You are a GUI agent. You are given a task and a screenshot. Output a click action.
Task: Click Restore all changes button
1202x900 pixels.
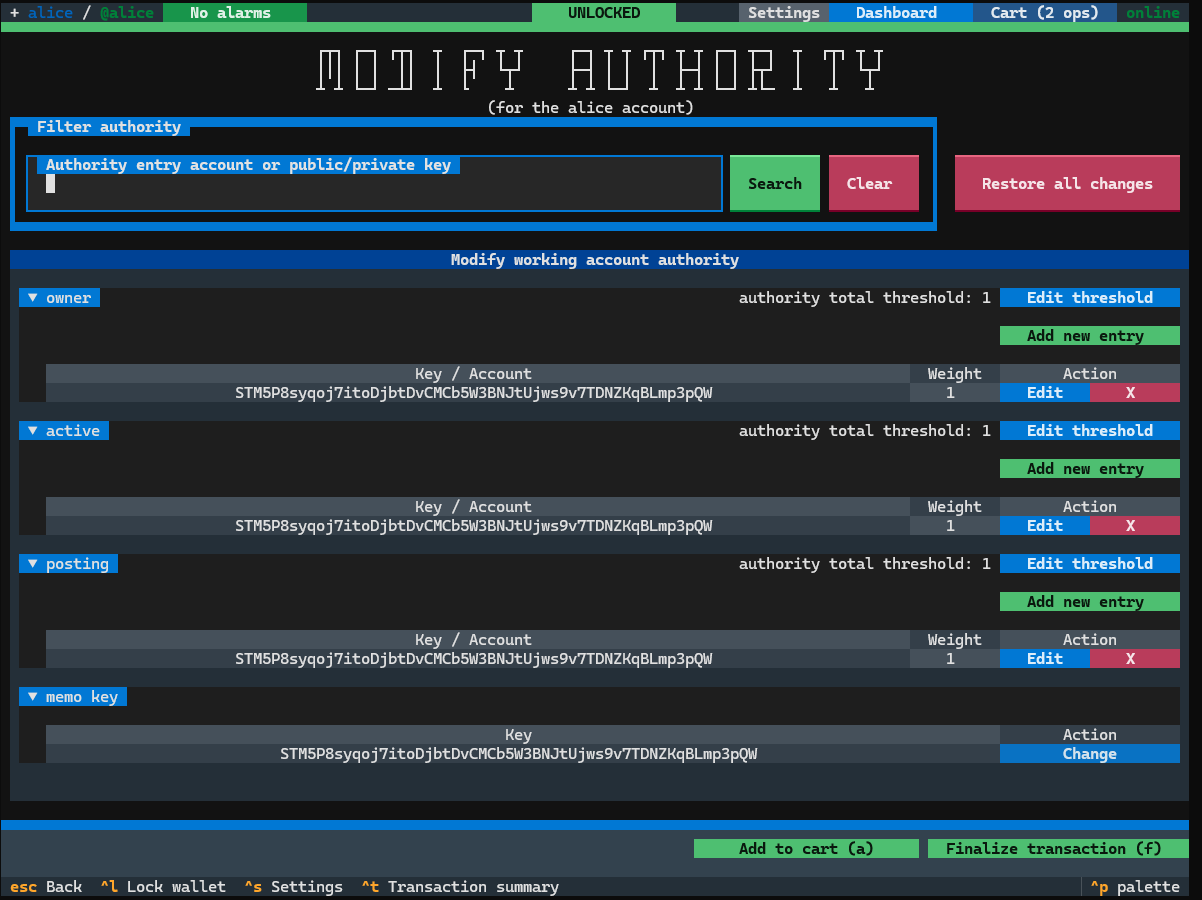tap(1067, 184)
